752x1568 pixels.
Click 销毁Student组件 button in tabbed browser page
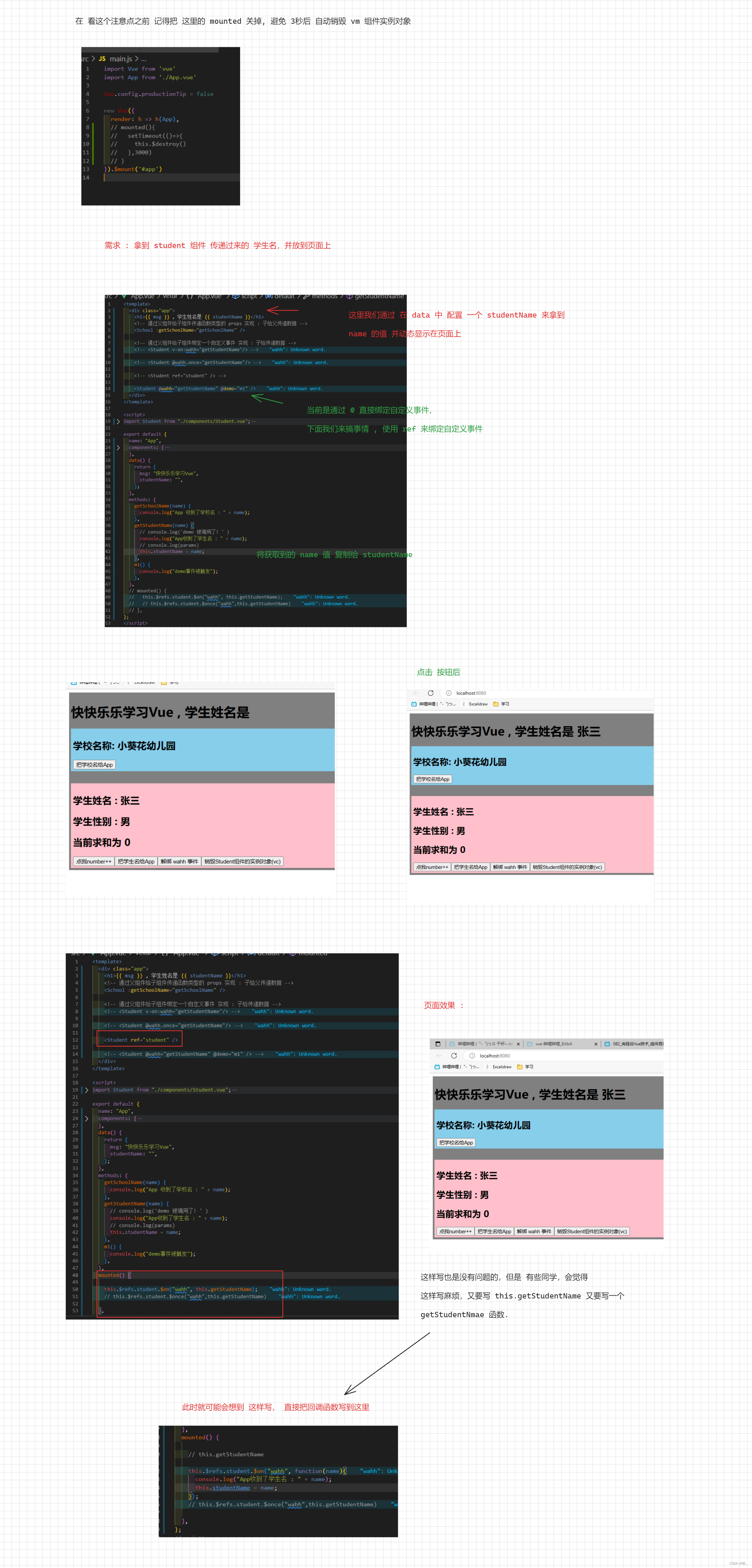click(592, 1231)
